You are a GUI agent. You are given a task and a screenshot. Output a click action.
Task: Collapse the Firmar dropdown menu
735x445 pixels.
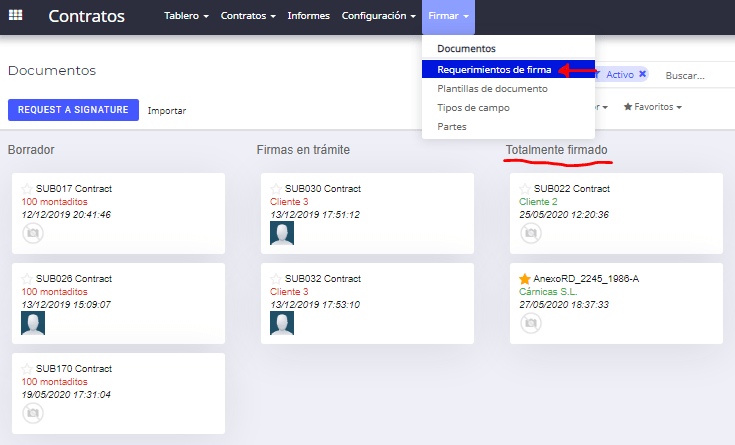[x=448, y=16]
